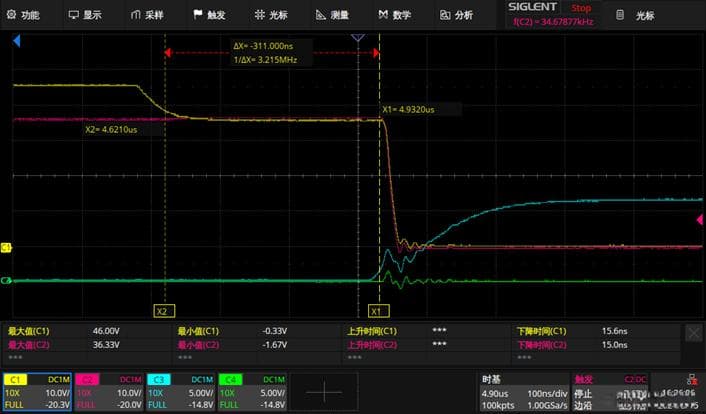Viewport: 706px width, 414px height.
Task: Select the X1 cursor label at grid bottom
Action: click(x=379, y=311)
